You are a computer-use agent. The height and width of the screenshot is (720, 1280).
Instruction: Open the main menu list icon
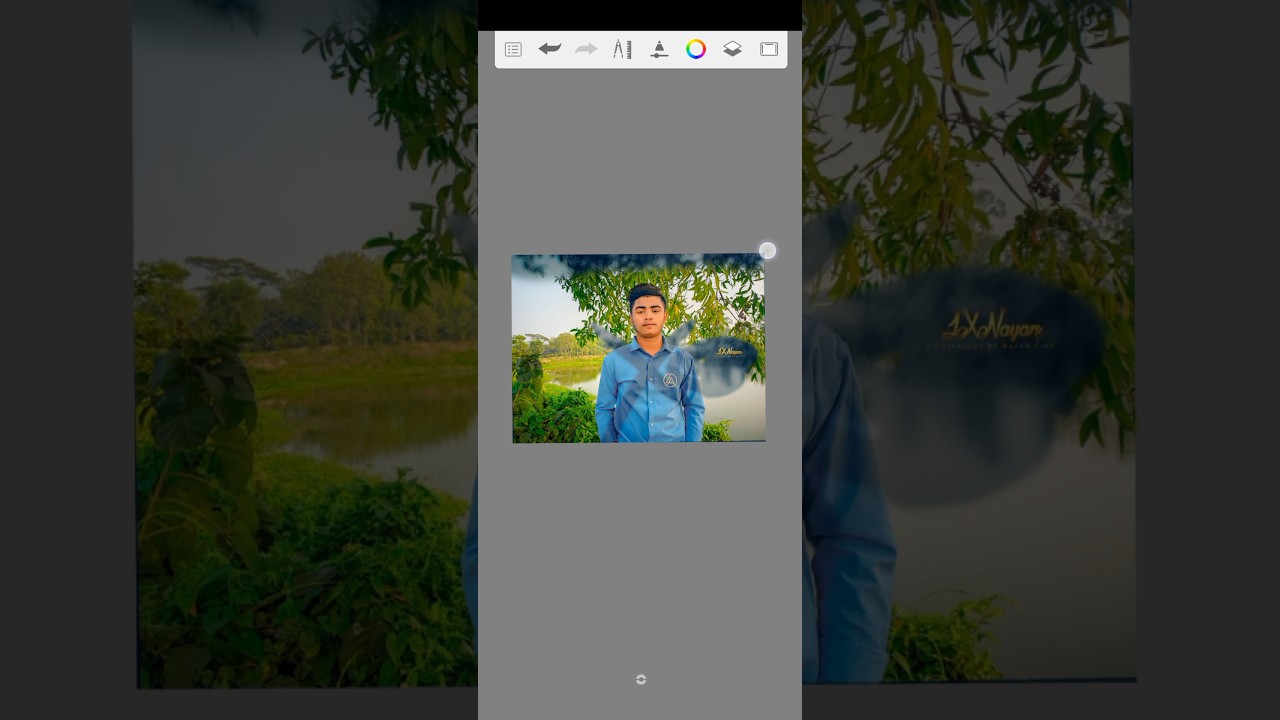click(x=513, y=49)
